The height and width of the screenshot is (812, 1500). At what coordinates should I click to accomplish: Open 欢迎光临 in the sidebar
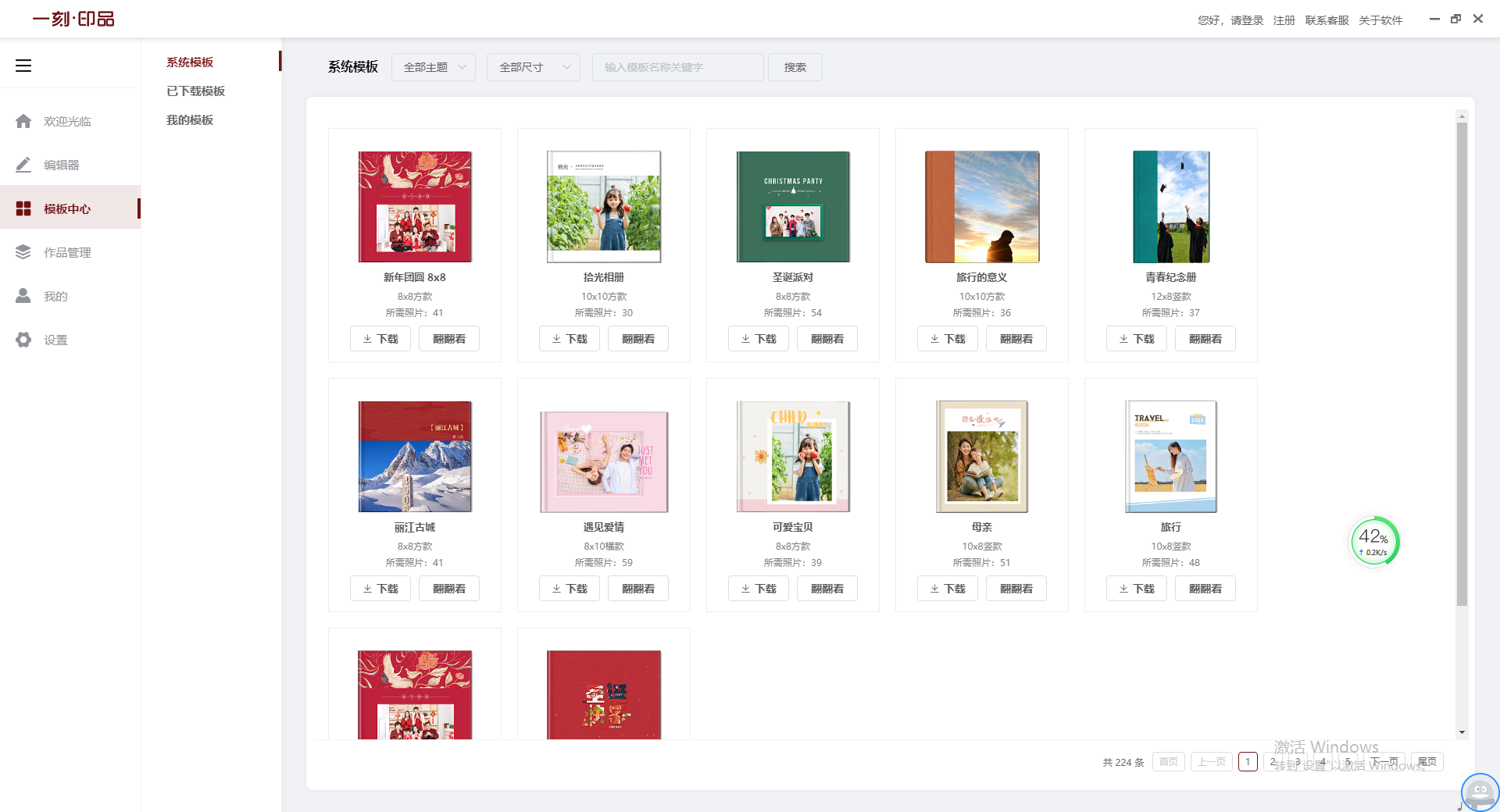click(70, 121)
